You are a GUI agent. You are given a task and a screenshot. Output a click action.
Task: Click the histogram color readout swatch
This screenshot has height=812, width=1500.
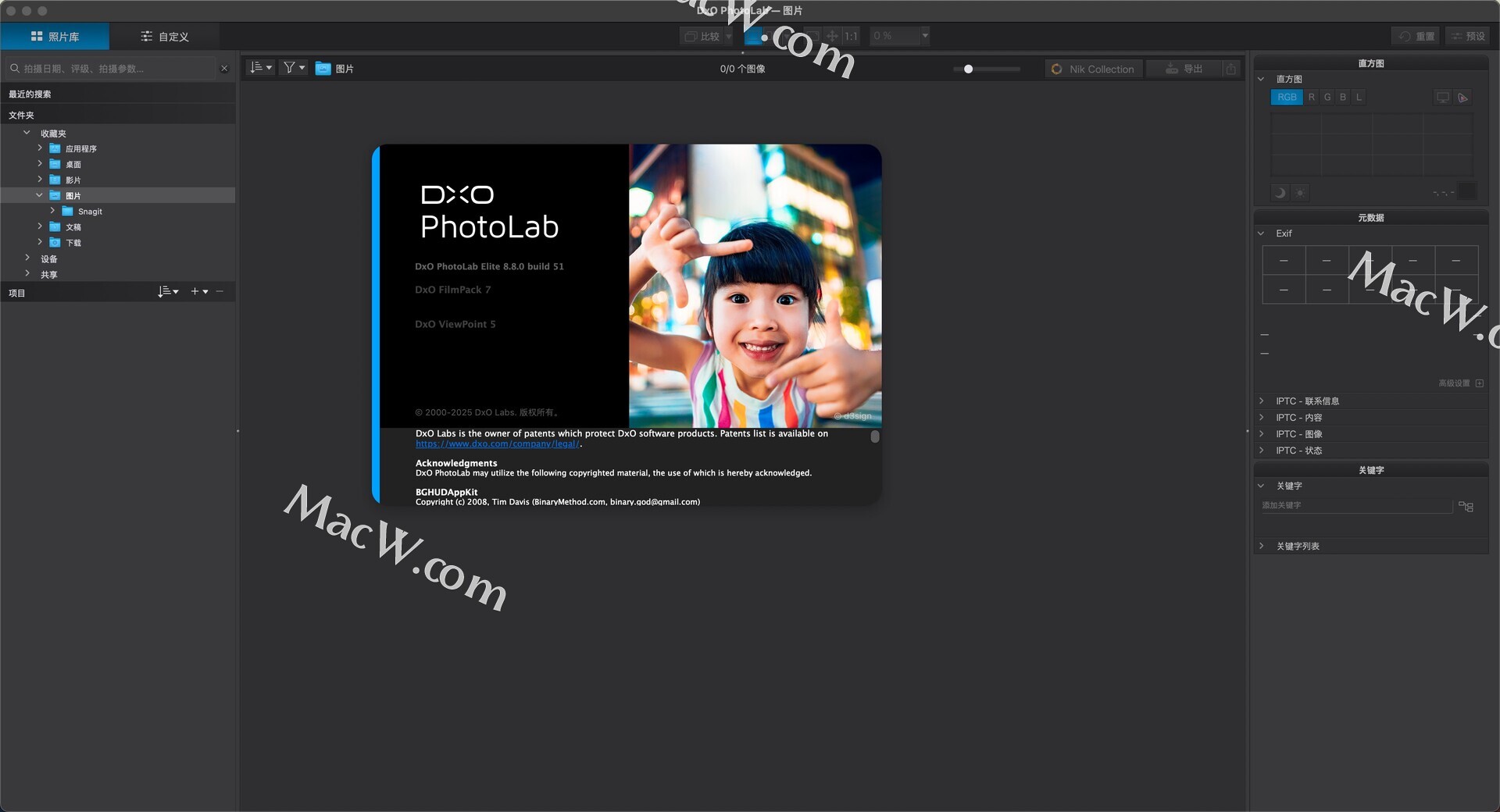click(1468, 191)
